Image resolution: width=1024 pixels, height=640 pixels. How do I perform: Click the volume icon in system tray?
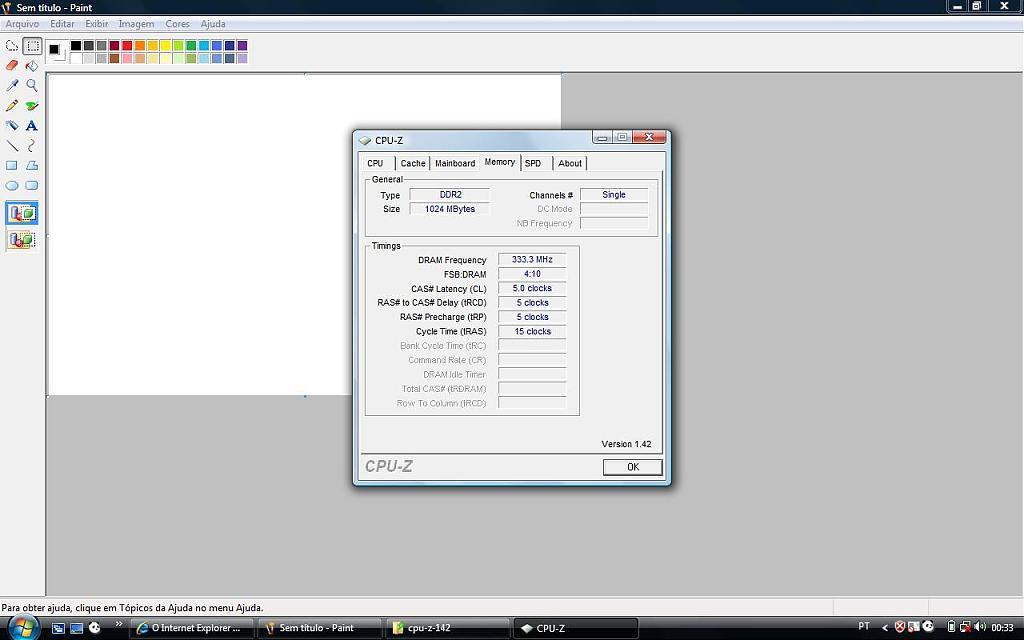[x=979, y=628]
